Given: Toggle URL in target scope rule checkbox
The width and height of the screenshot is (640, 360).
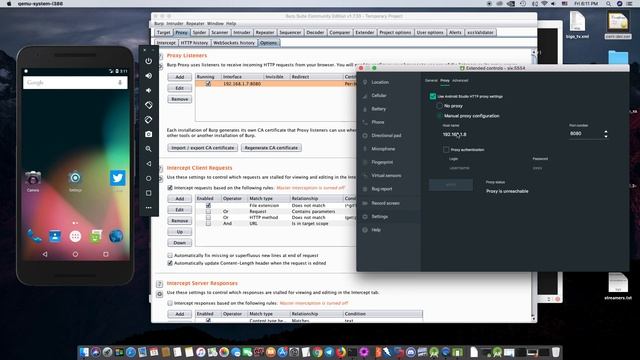Looking at the screenshot, I should point(208,223).
